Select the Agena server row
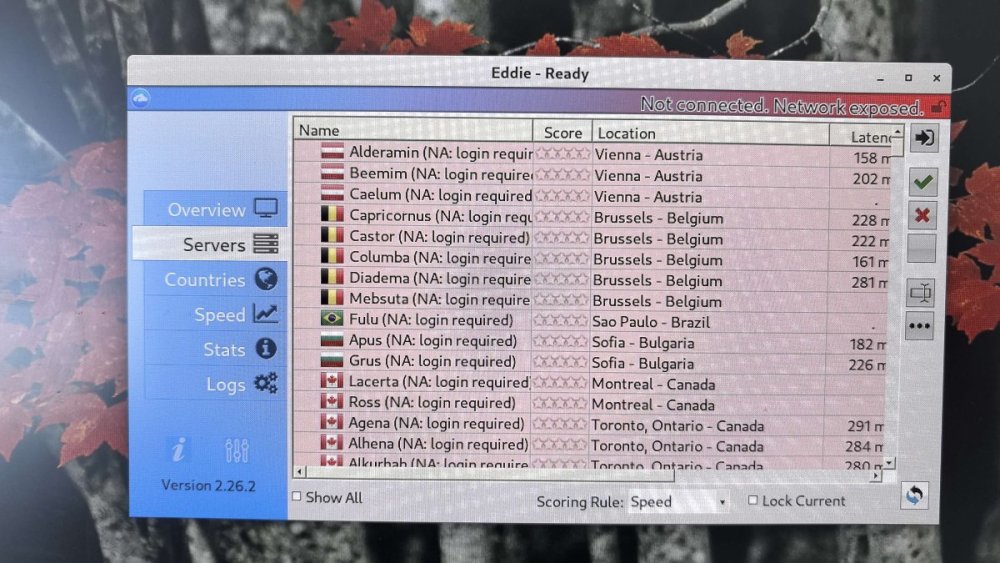This screenshot has height=563, width=1000. pos(591,425)
